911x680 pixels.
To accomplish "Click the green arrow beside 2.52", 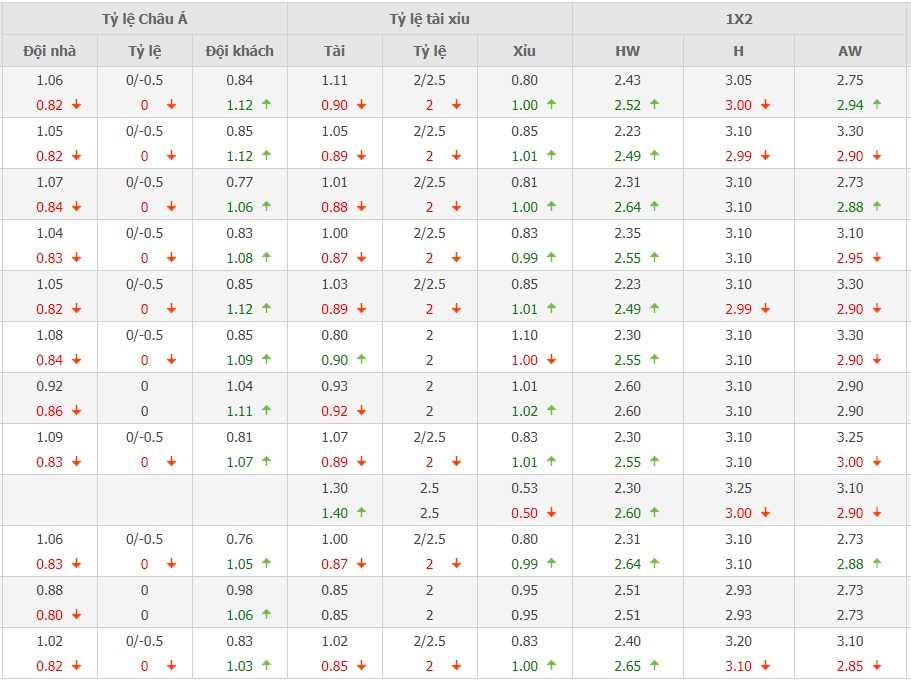I will click(655, 105).
